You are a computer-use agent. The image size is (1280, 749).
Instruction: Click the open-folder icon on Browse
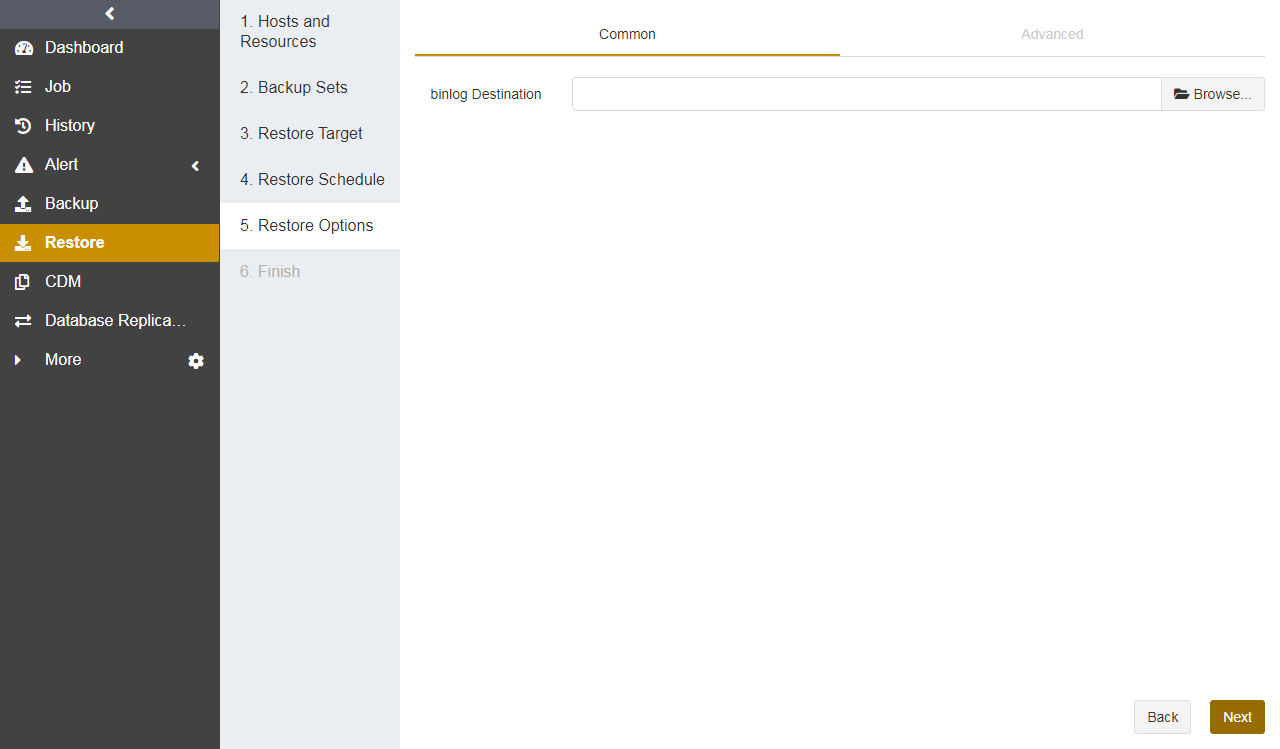(1181, 94)
